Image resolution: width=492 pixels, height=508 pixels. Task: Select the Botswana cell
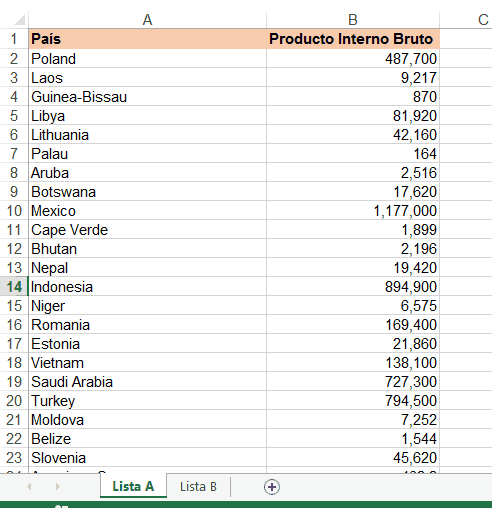pos(147,192)
